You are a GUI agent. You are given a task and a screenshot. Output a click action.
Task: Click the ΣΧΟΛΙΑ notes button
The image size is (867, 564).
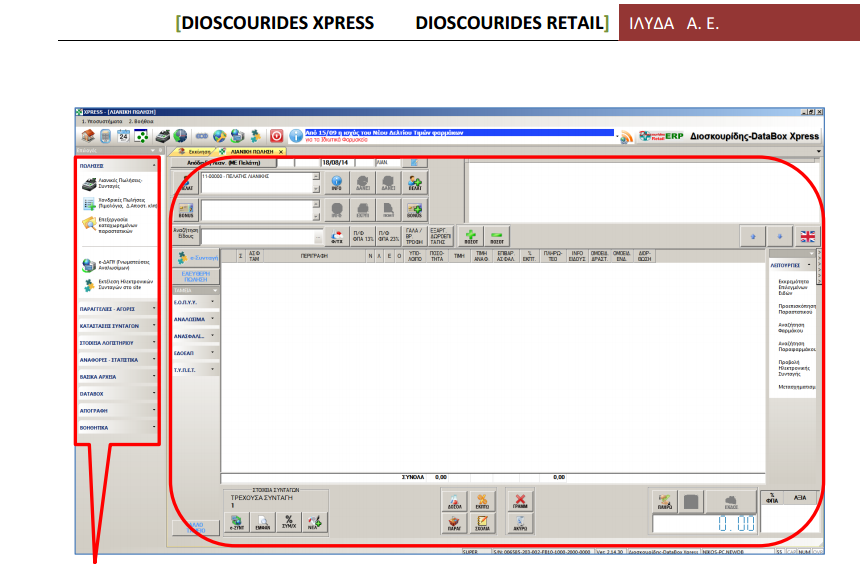click(x=482, y=523)
